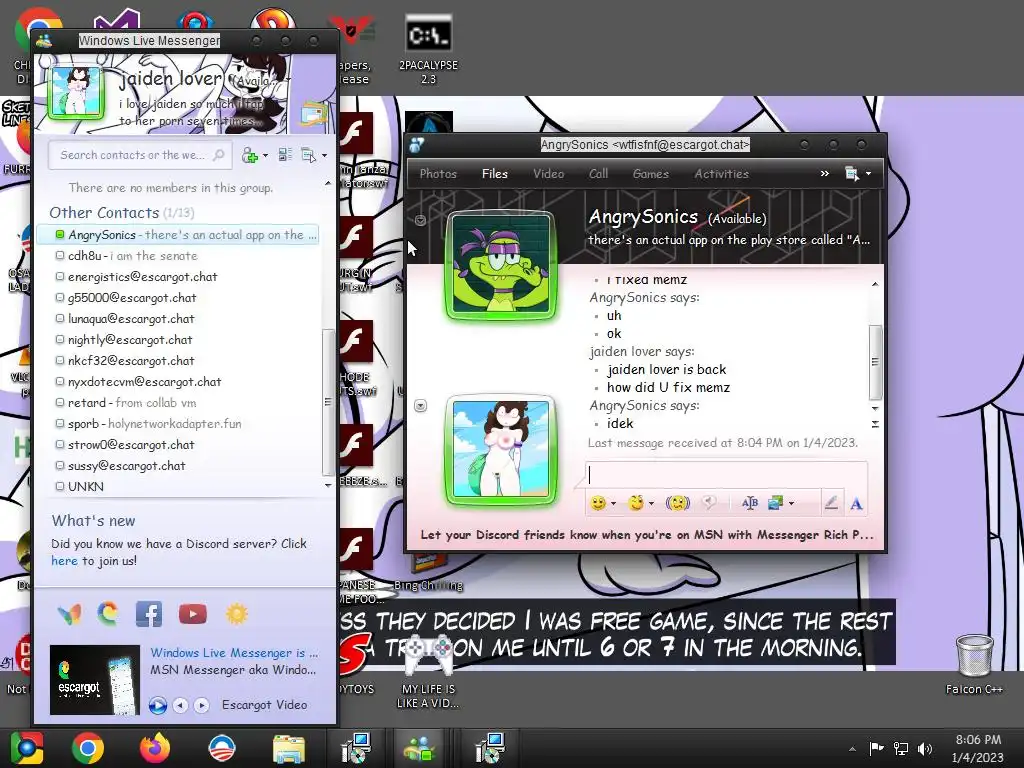1024x768 pixels.
Task: Click the chat message input box
Action: [x=726, y=475]
